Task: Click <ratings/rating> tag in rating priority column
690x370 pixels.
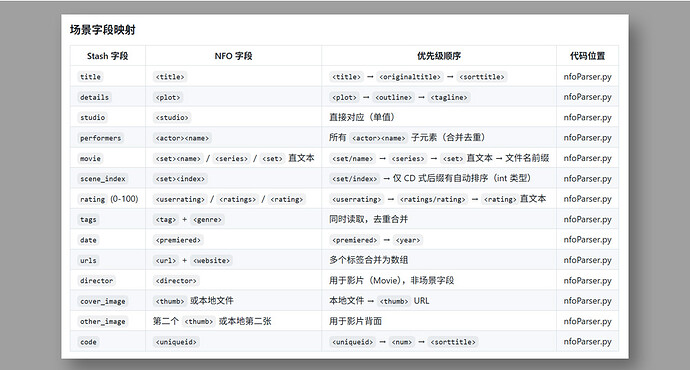Action: click(x=433, y=199)
